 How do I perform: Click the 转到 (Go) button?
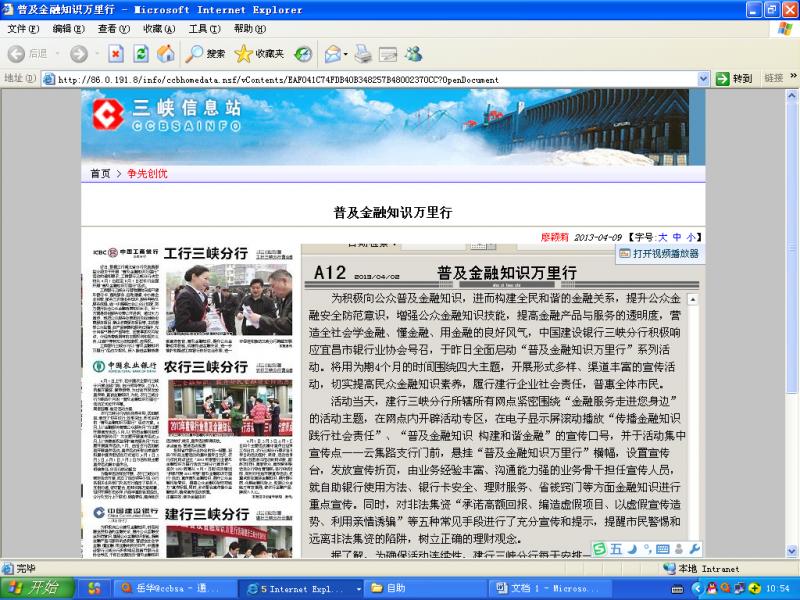point(734,79)
